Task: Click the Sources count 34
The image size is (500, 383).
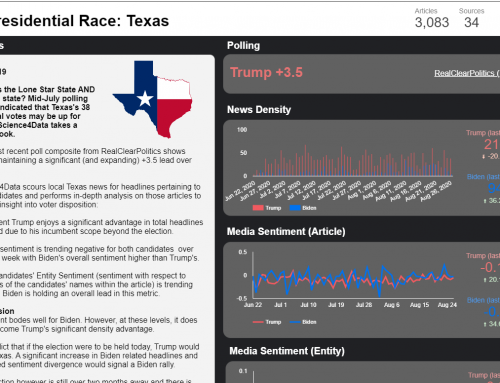Action: coord(471,22)
